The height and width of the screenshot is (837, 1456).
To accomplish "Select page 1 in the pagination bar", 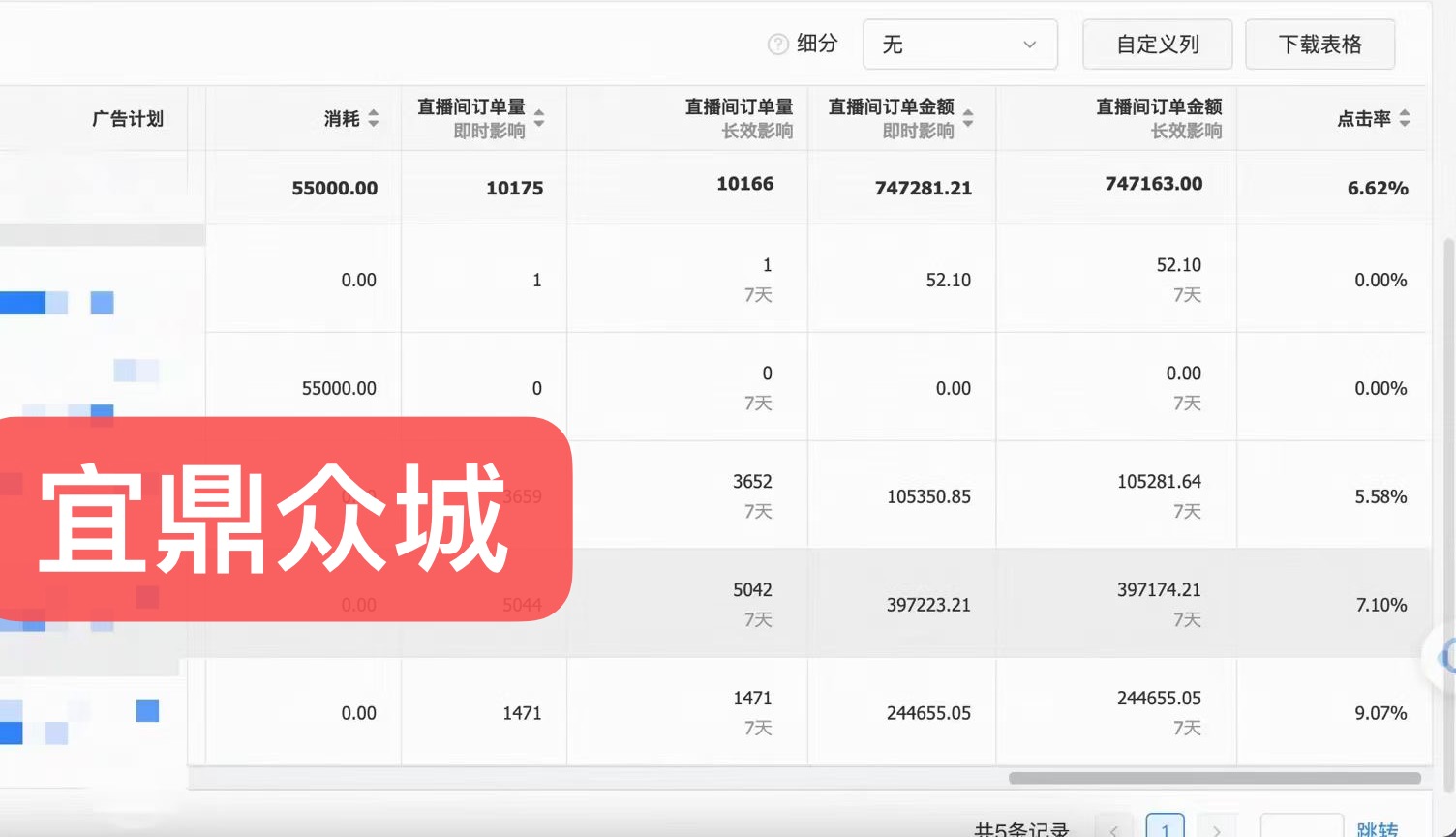I will click(1165, 829).
